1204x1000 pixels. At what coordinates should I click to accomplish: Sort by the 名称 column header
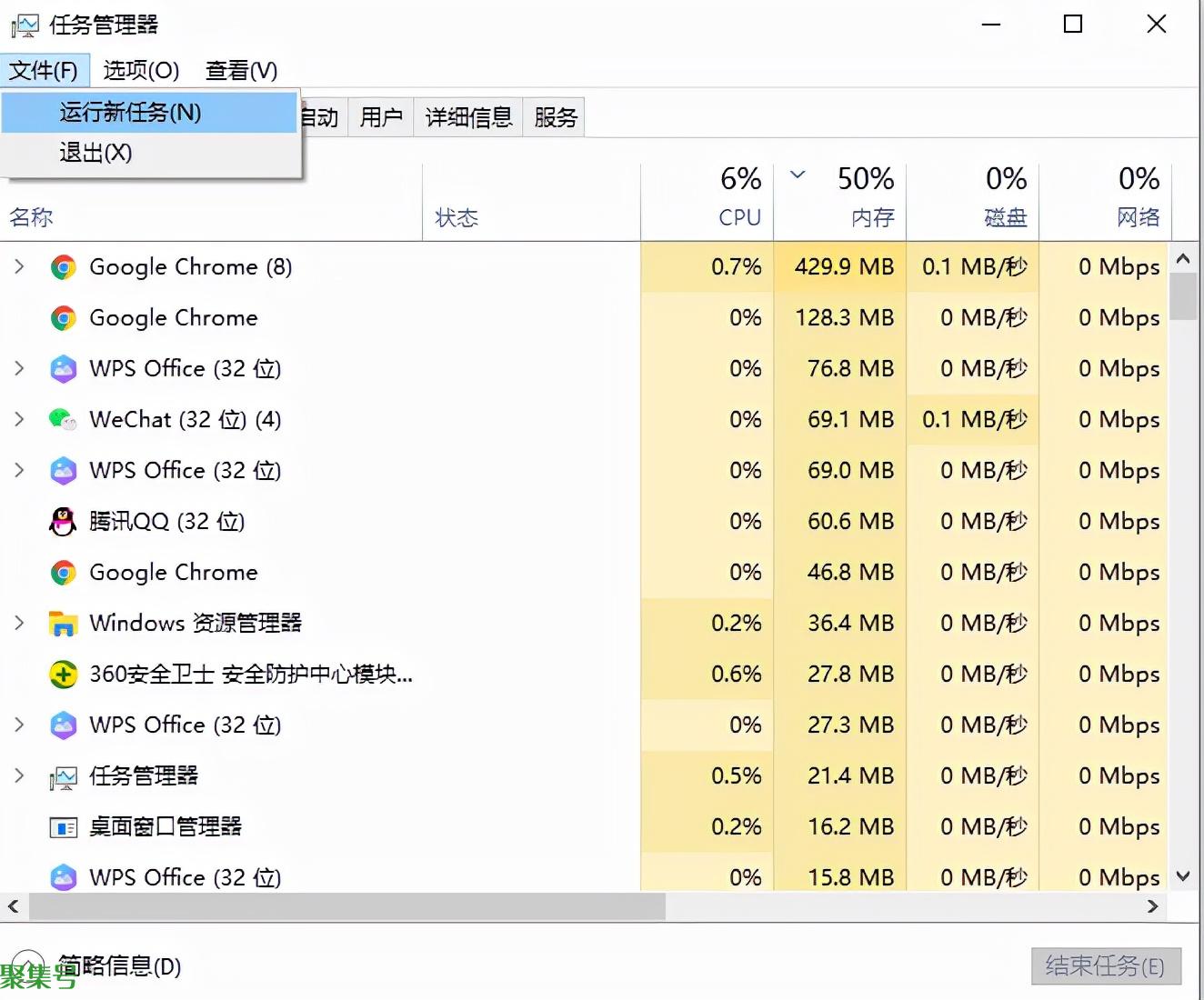click(32, 217)
